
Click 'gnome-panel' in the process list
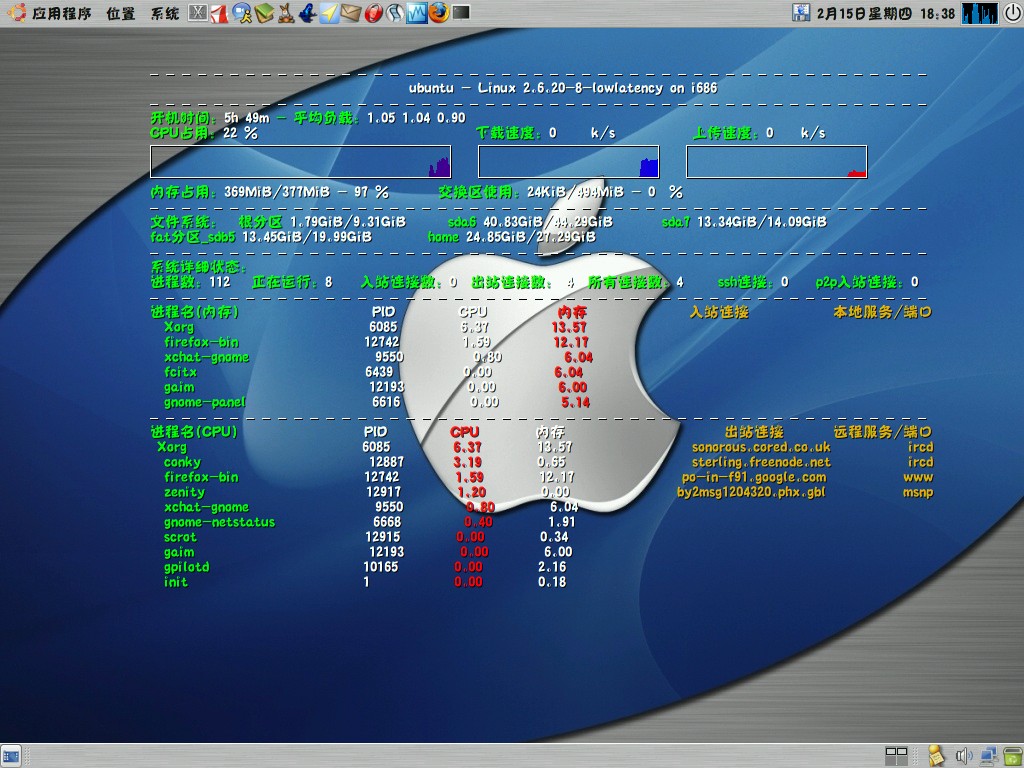[204, 402]
